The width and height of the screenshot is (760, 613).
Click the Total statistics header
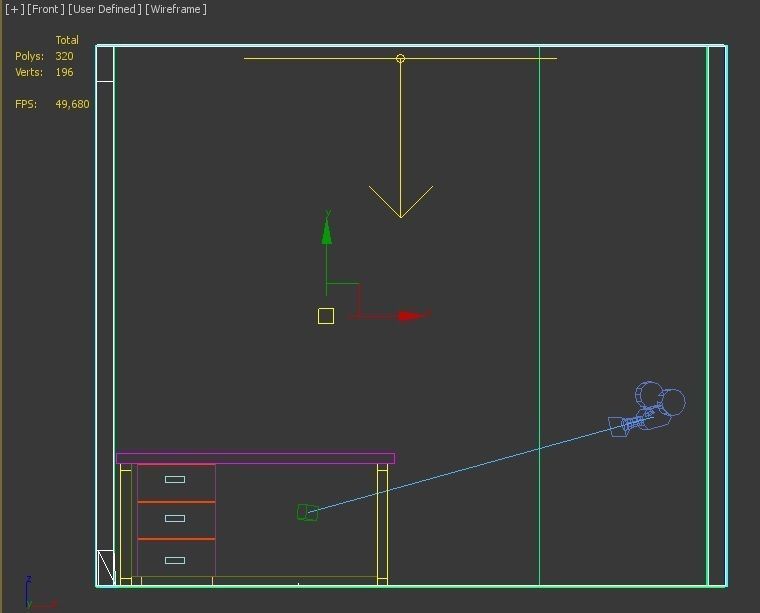[67, 40]
